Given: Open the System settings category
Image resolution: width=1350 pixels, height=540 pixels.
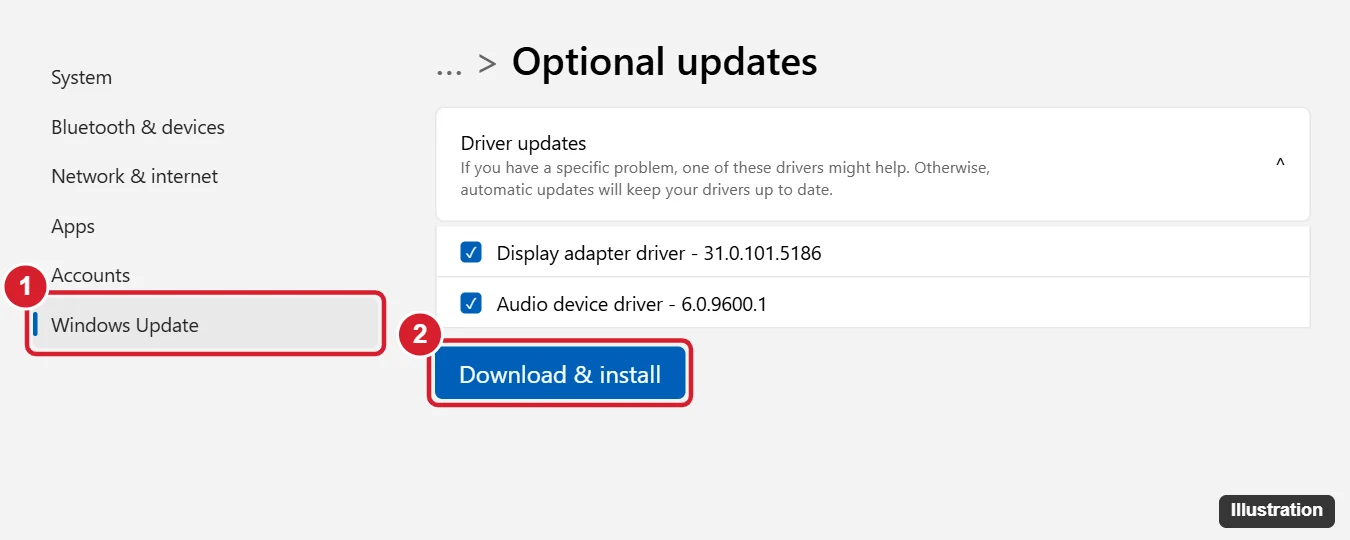Looking at the screenshot, I should (81, 78).
